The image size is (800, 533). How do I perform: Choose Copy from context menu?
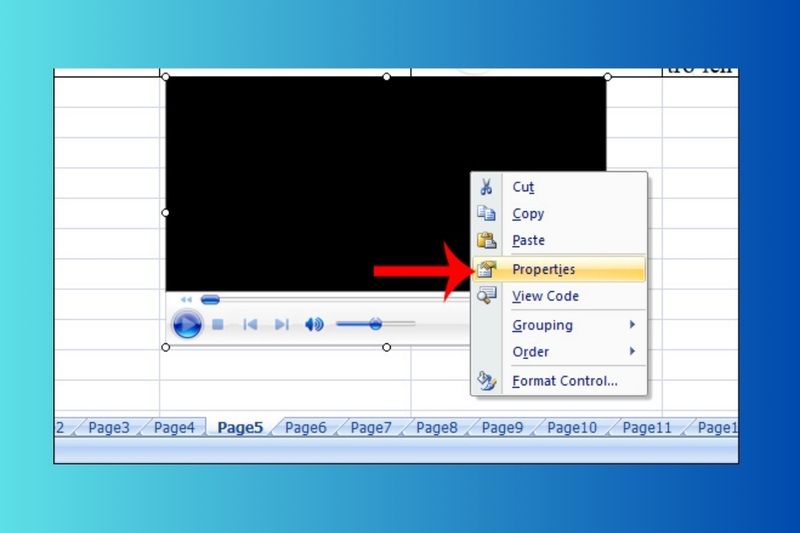point(559,214)
